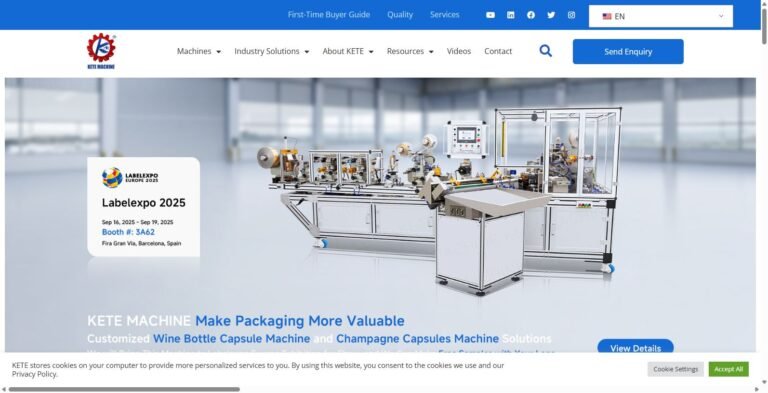Screen dimensions: 768x393
Task: Go to the Videos page
Action: (458, 51)
